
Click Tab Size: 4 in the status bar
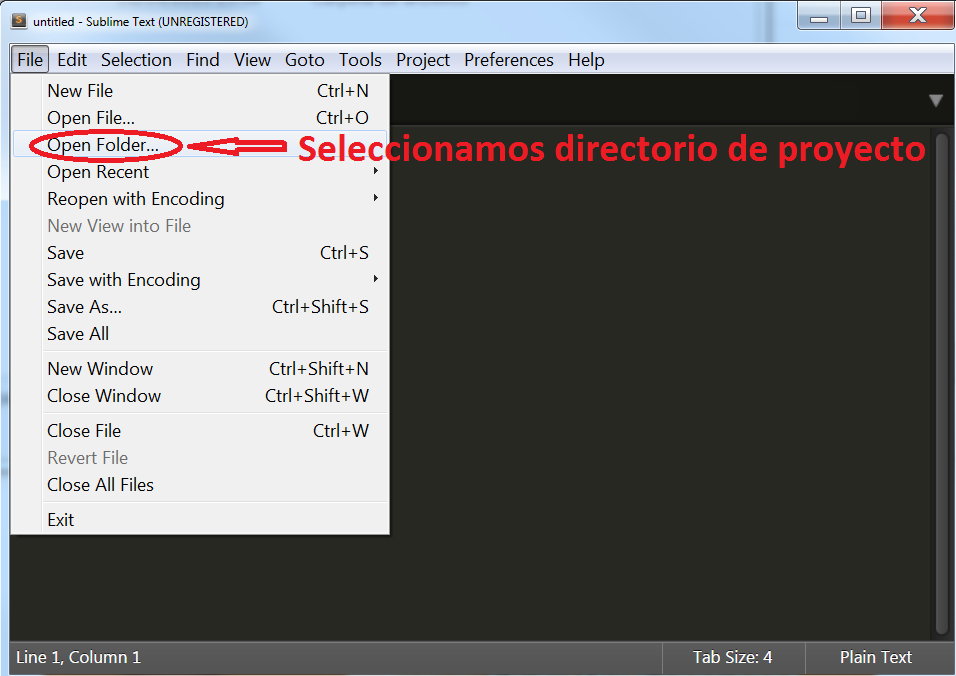[x=733, y=658]
